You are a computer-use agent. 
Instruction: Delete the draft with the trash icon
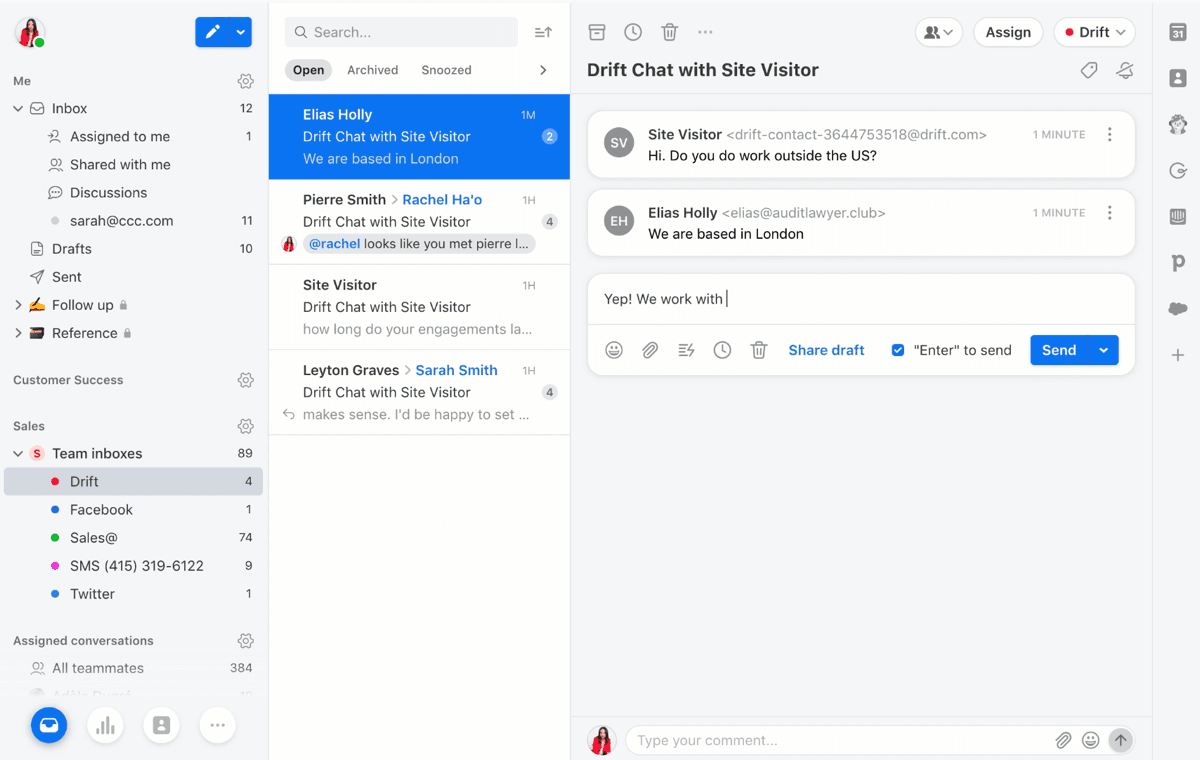[x=759, y=350]
